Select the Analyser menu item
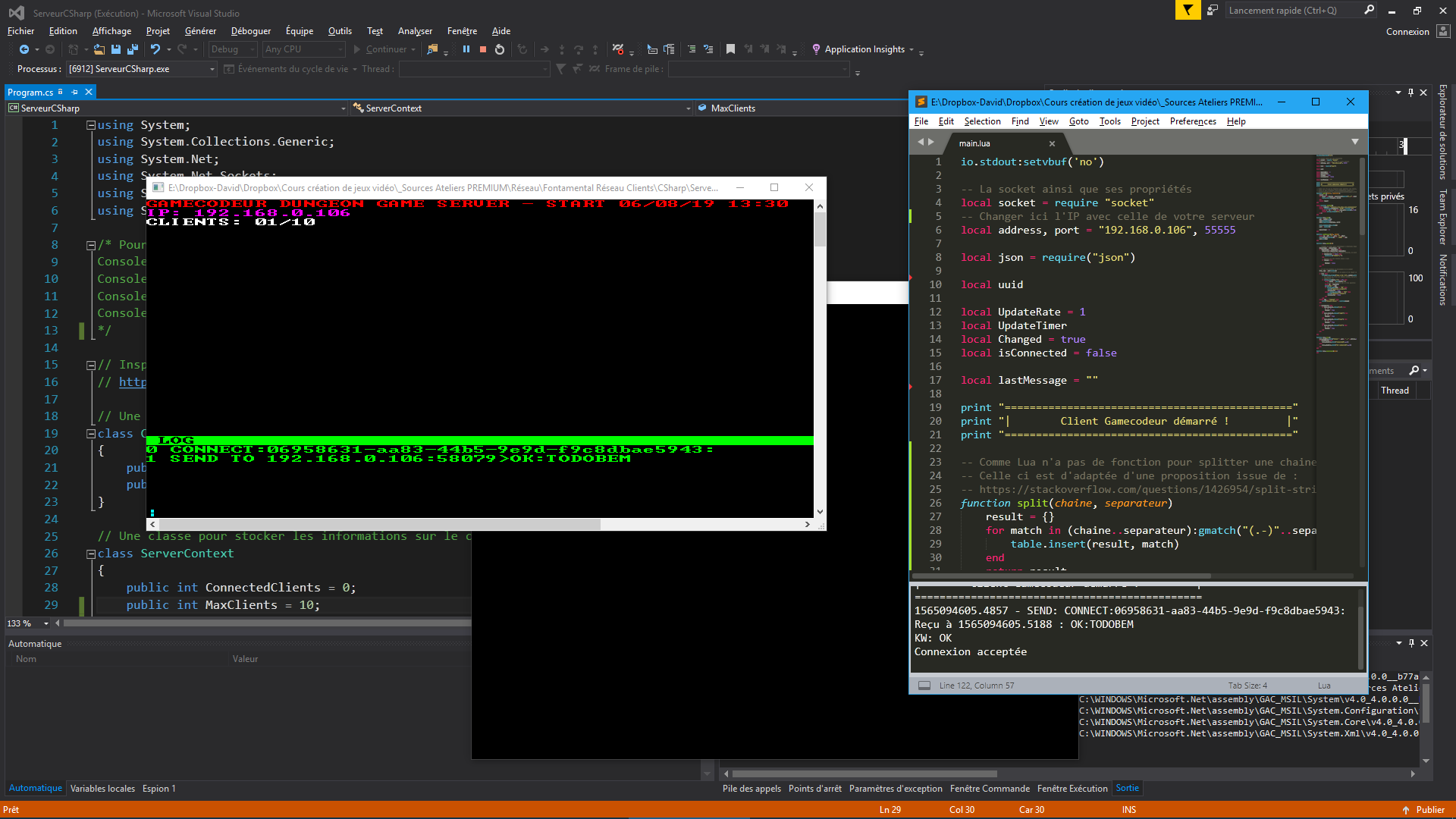This screenshot has height=819, width=1456. point(415,30)
